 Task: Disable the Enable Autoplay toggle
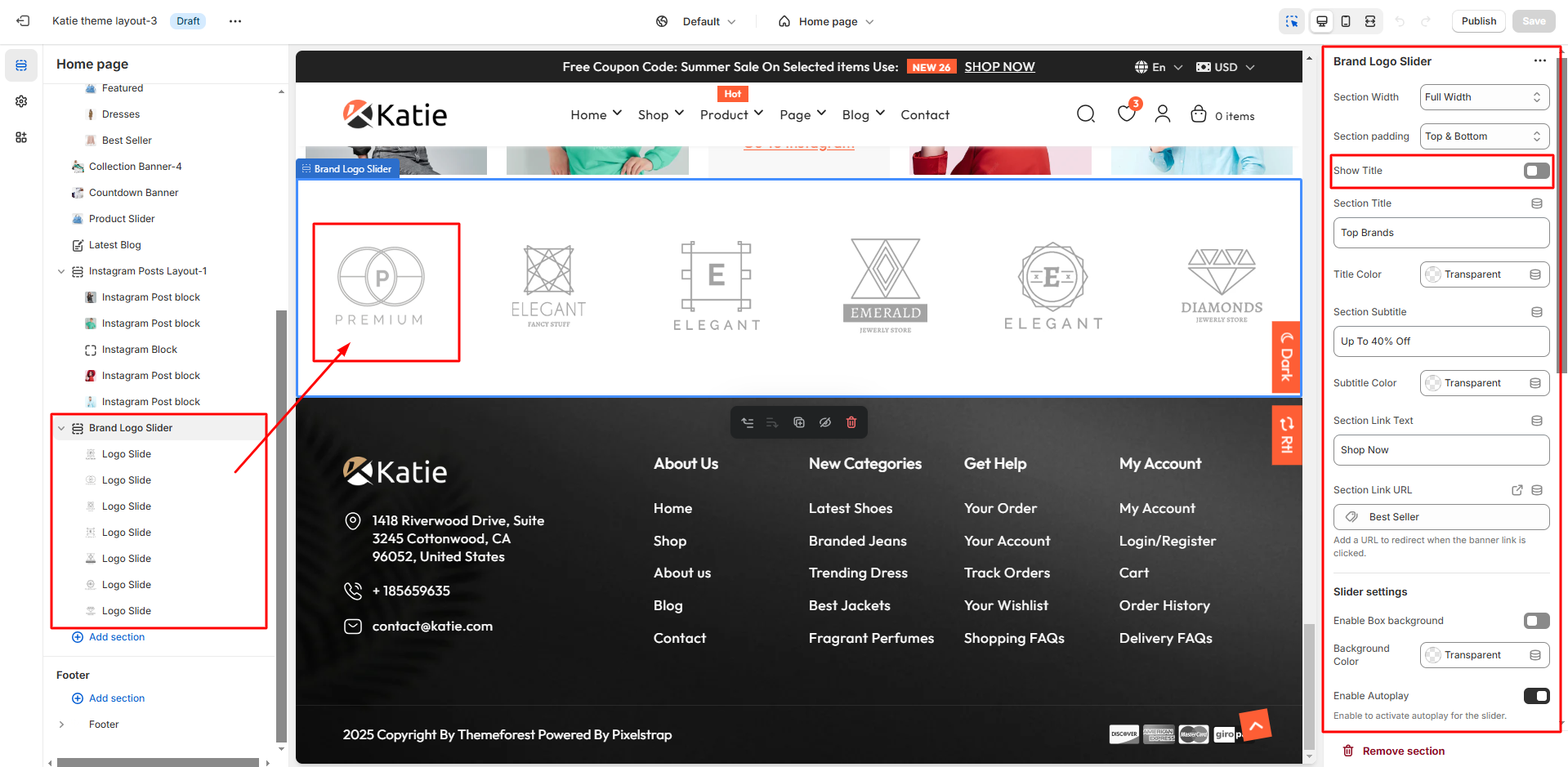pos(1535,696)
